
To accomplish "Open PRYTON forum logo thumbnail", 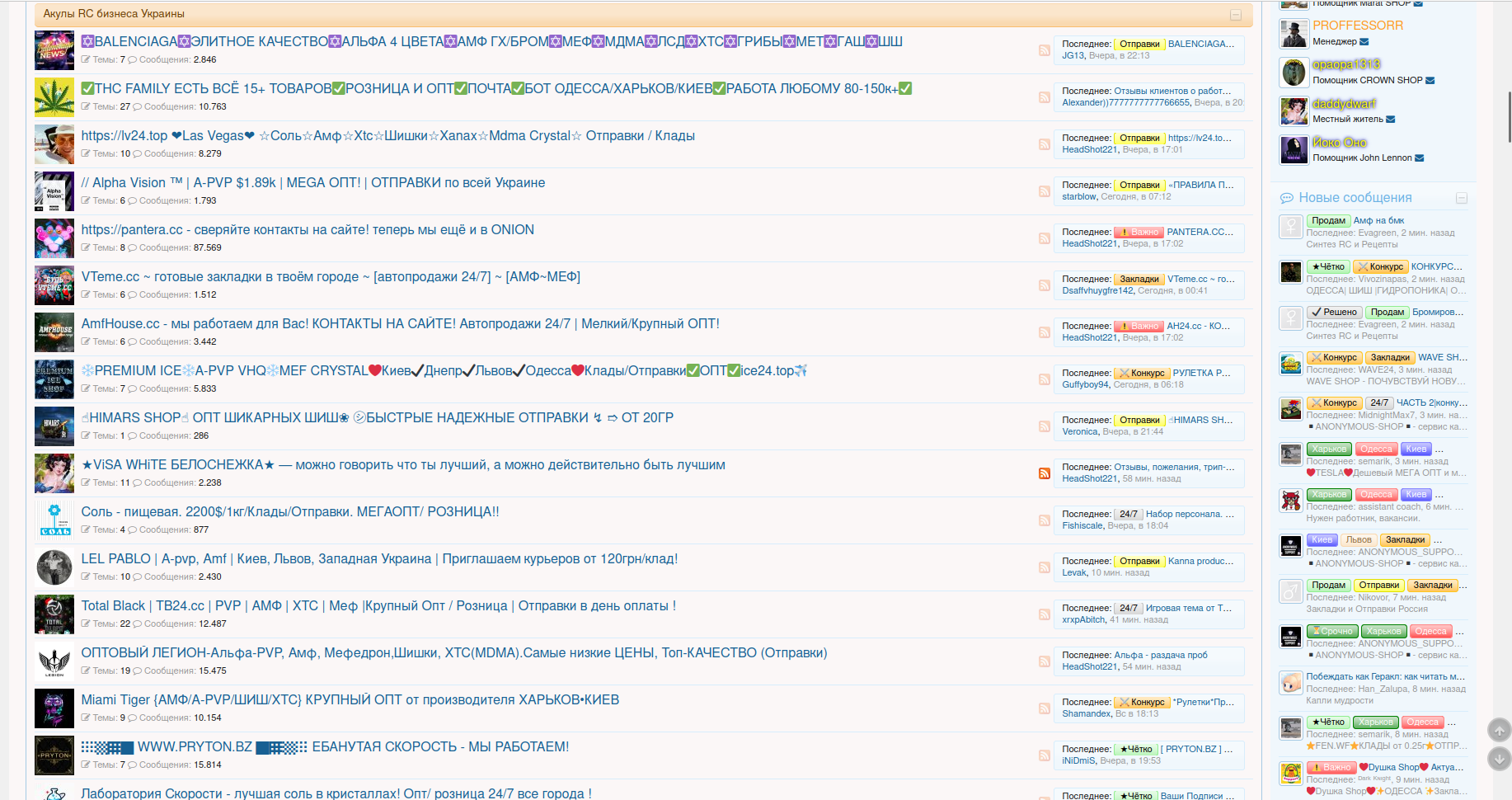I will pyautogui.click(x=54, y=755).
